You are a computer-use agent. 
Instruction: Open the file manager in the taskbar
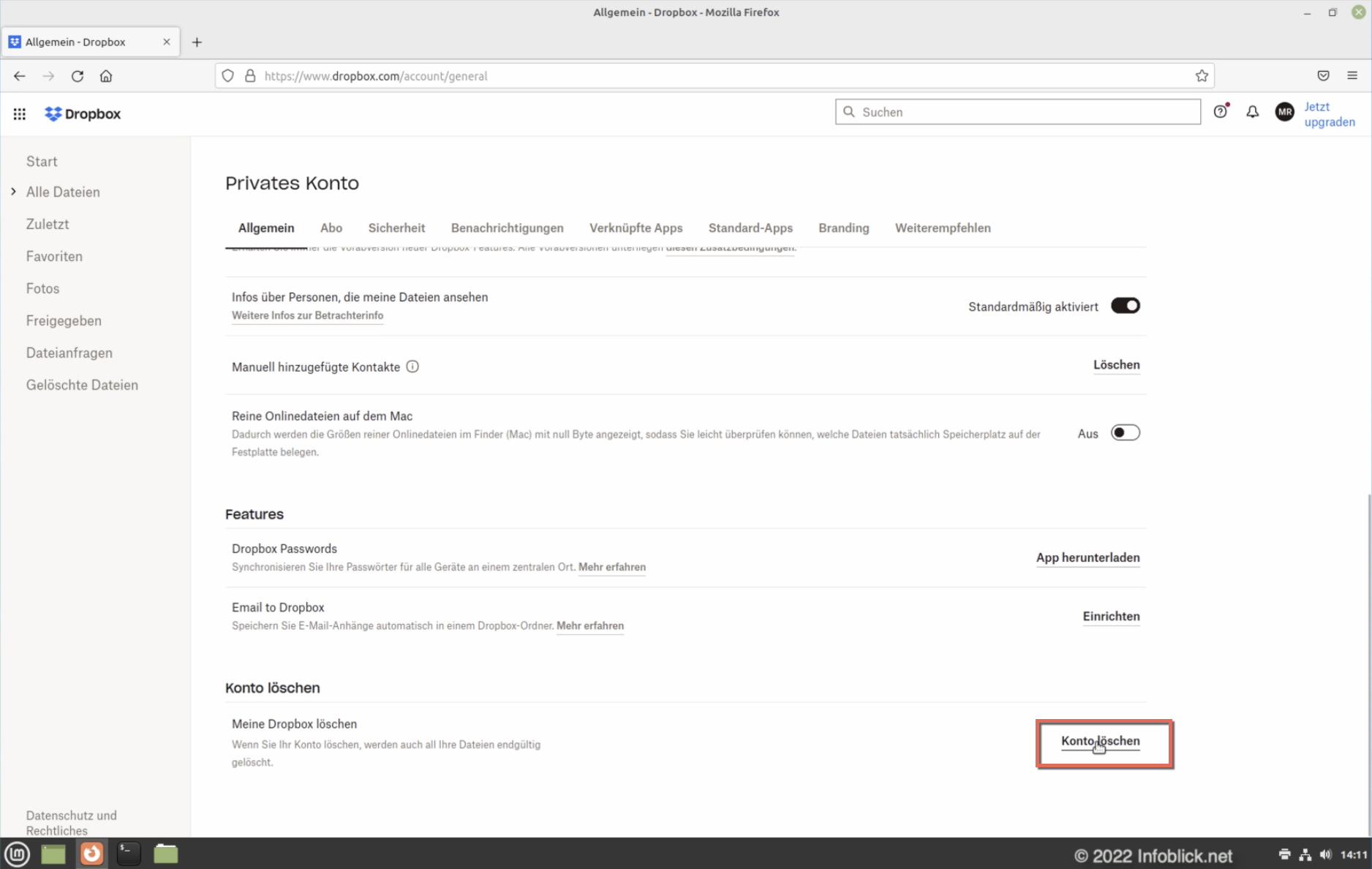tap(166, 854)
